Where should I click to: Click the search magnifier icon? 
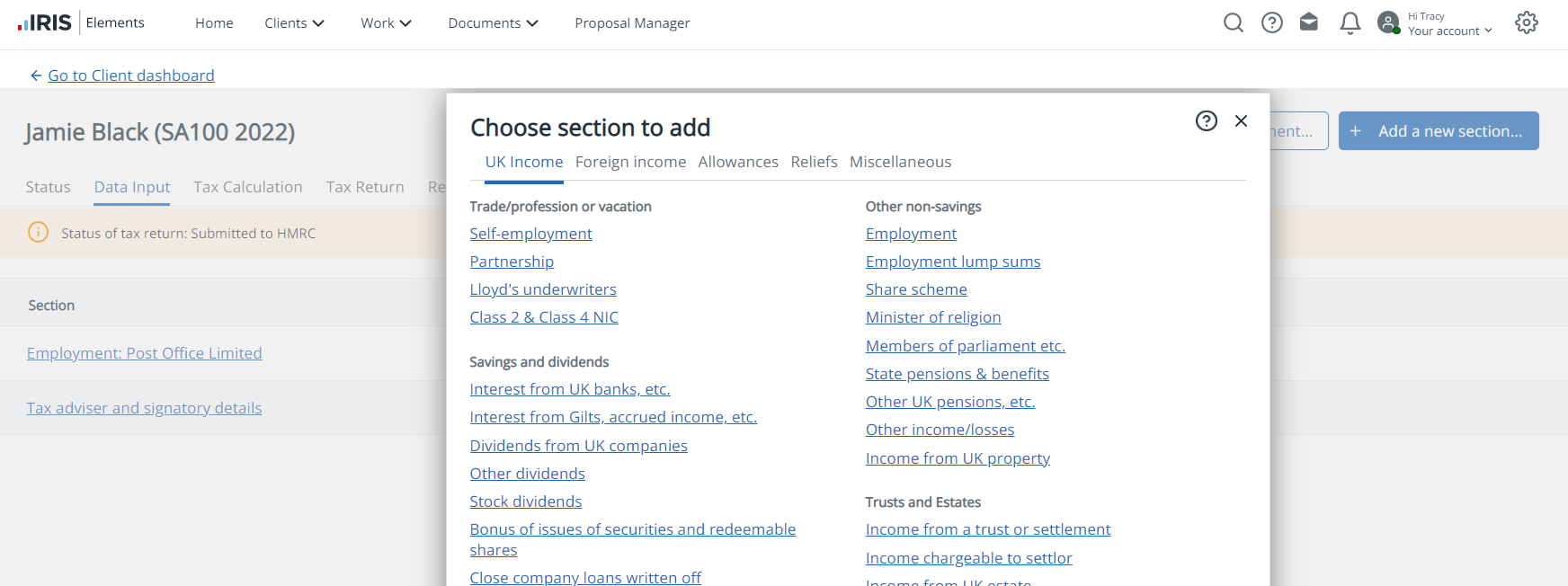(x=1234, y=22)
